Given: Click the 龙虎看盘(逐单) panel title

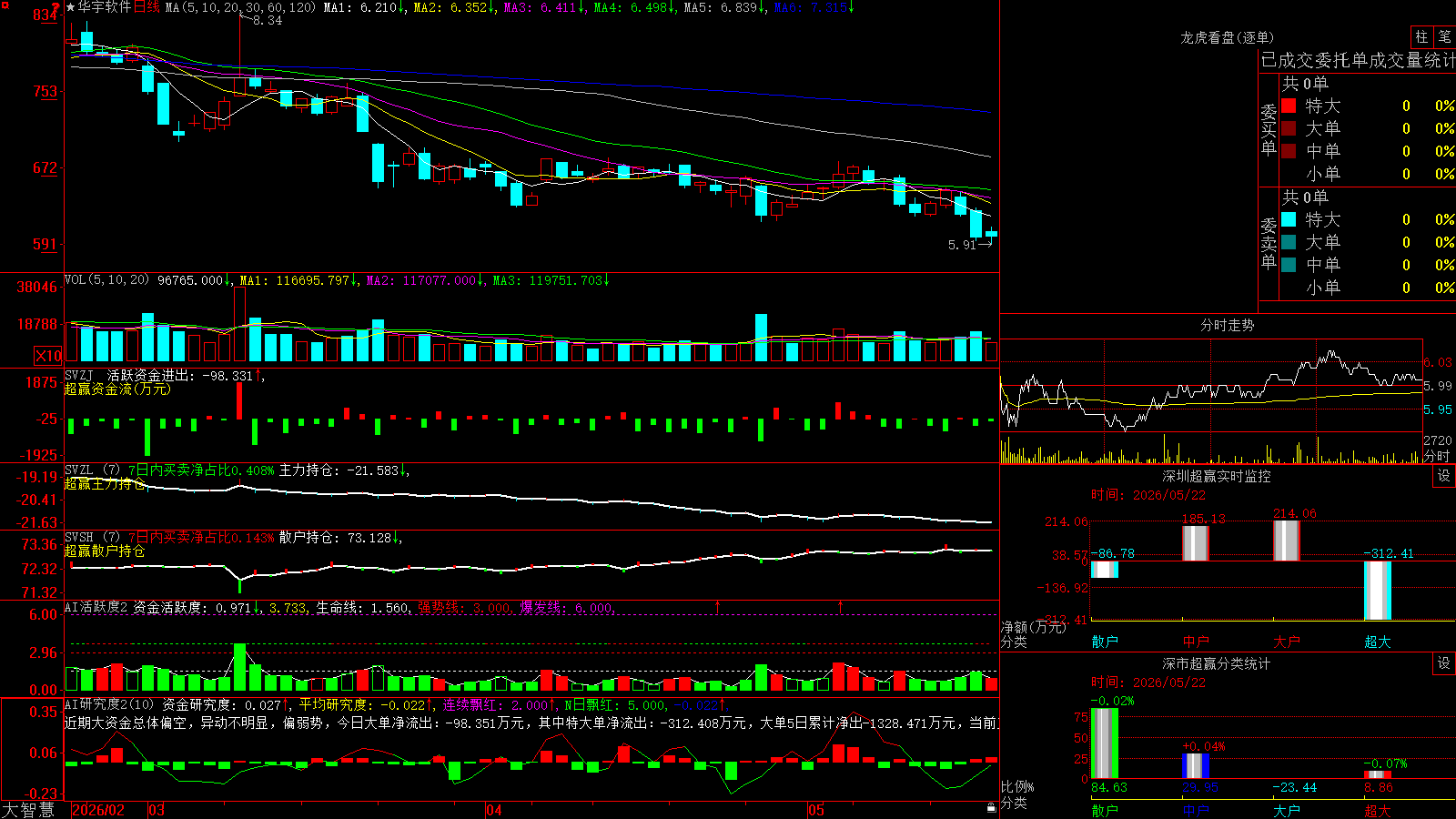Looking at the screenshot, I should click(1227, 37).
